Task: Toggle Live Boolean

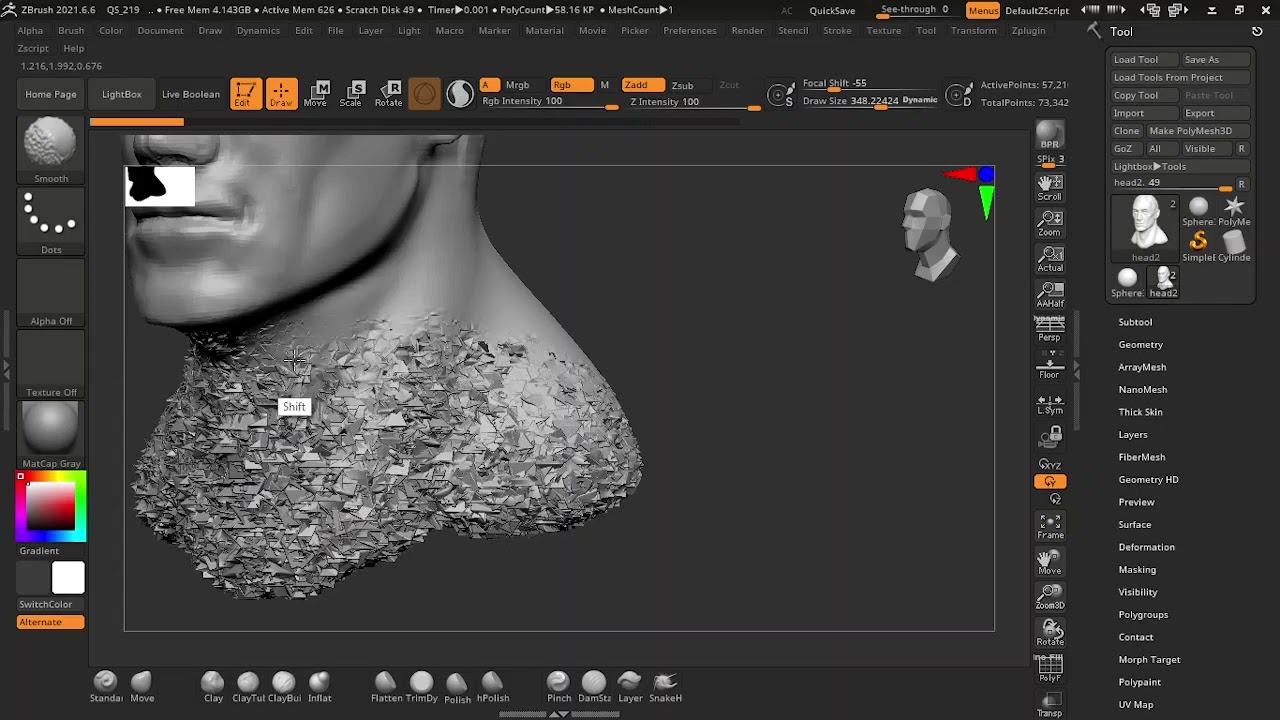Action: click(190, 94)
